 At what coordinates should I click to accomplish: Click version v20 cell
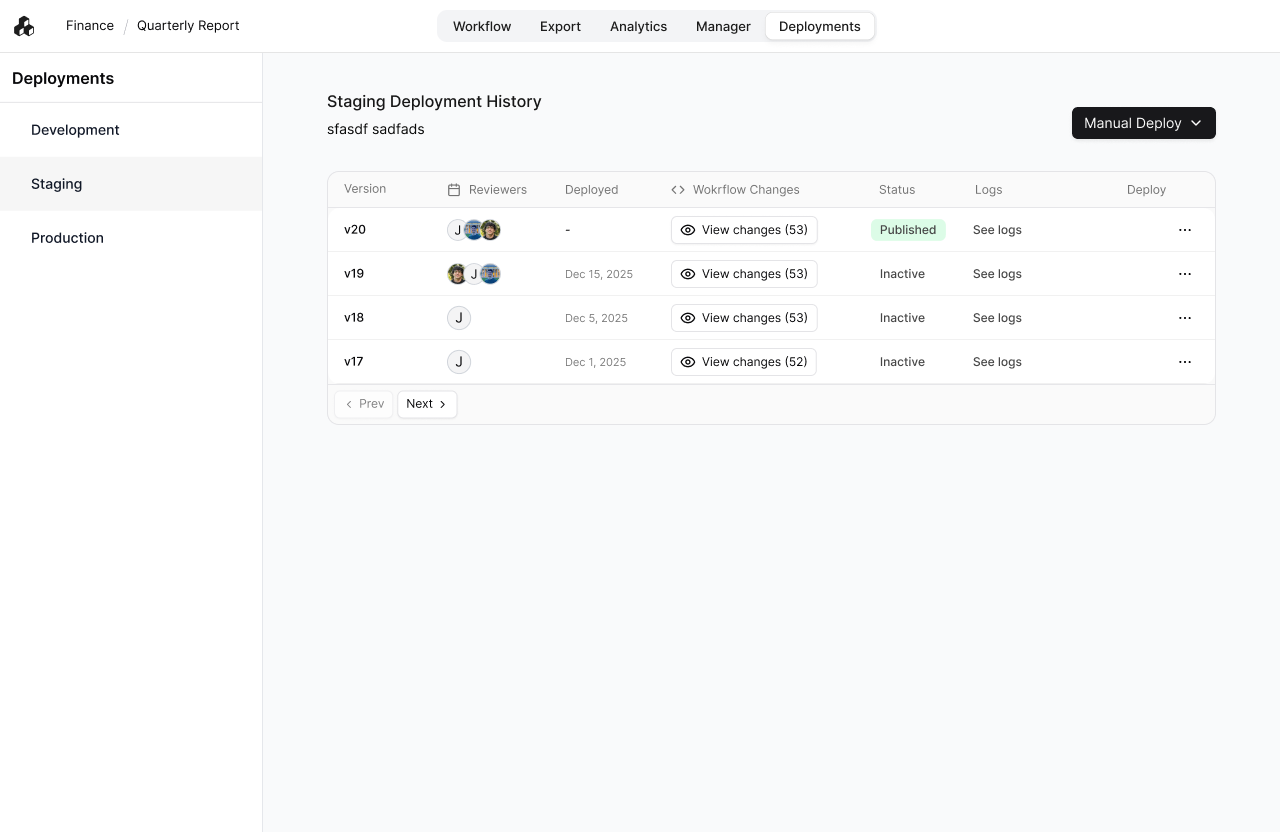355,230
